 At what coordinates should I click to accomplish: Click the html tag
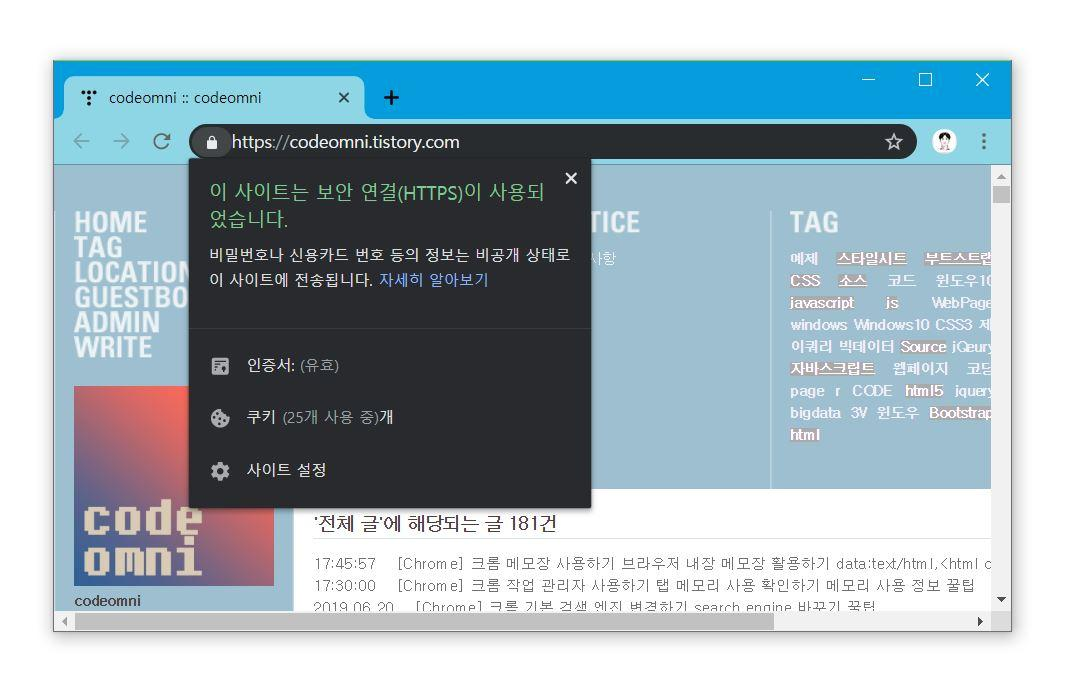tap(805, 435)
